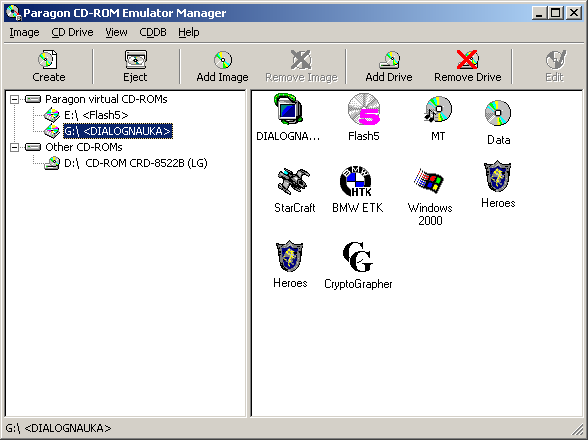Open the CDDB menu

click(153, 33)
